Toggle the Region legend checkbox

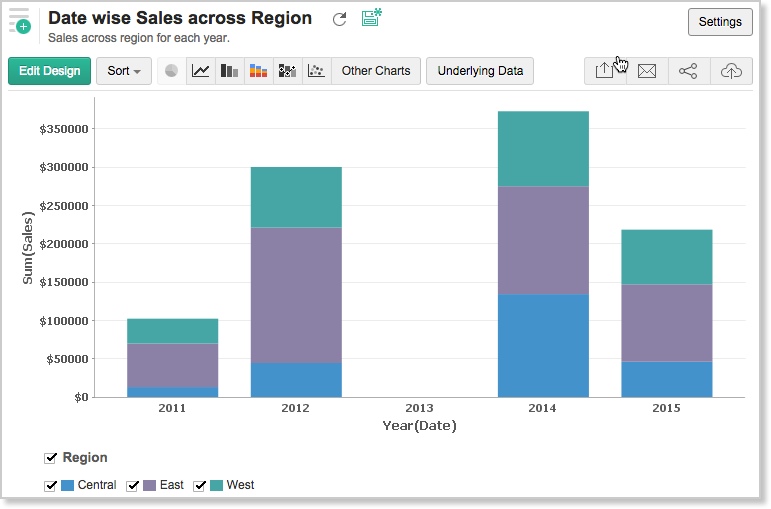(51, 458)
